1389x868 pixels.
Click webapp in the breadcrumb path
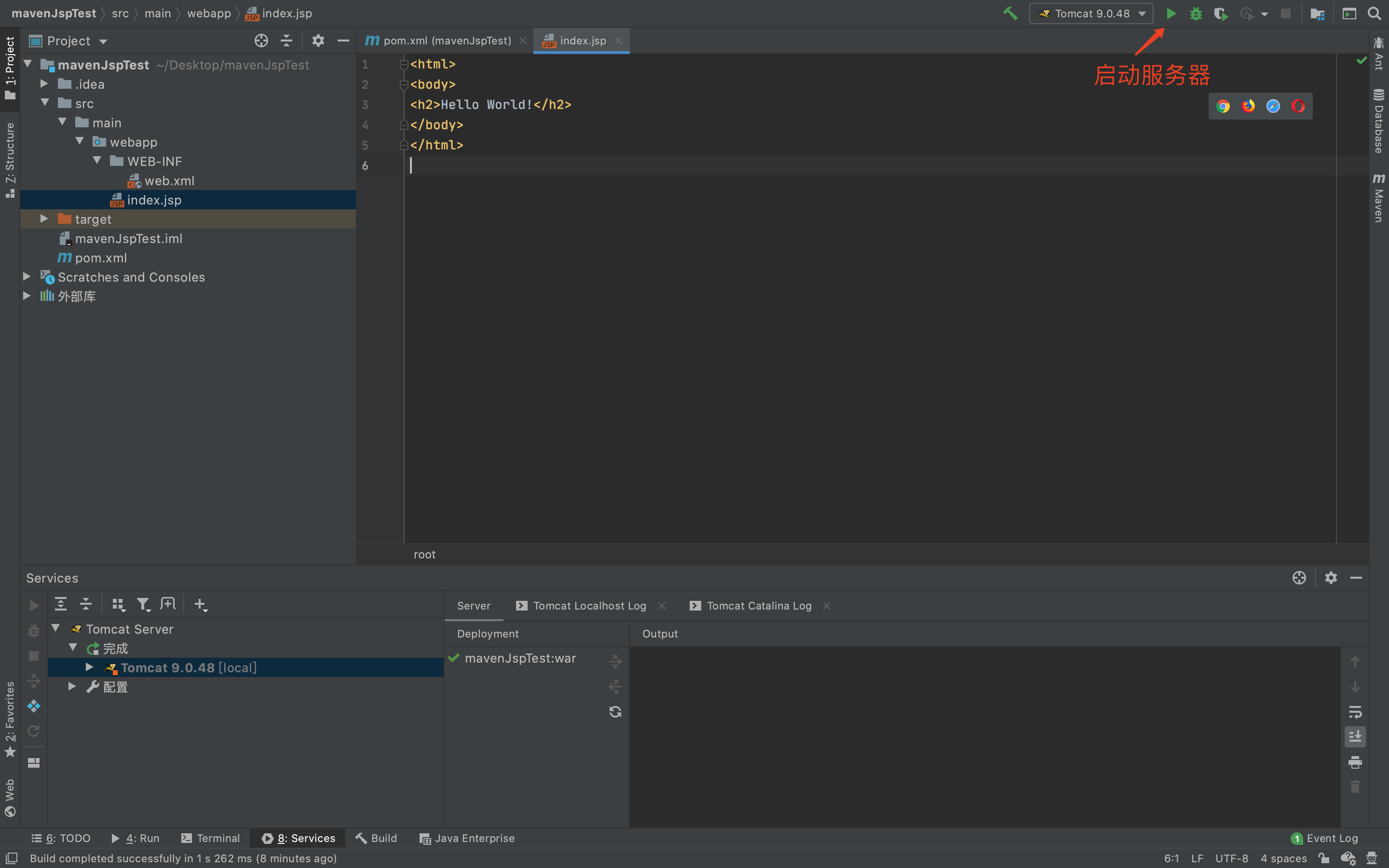208,13
